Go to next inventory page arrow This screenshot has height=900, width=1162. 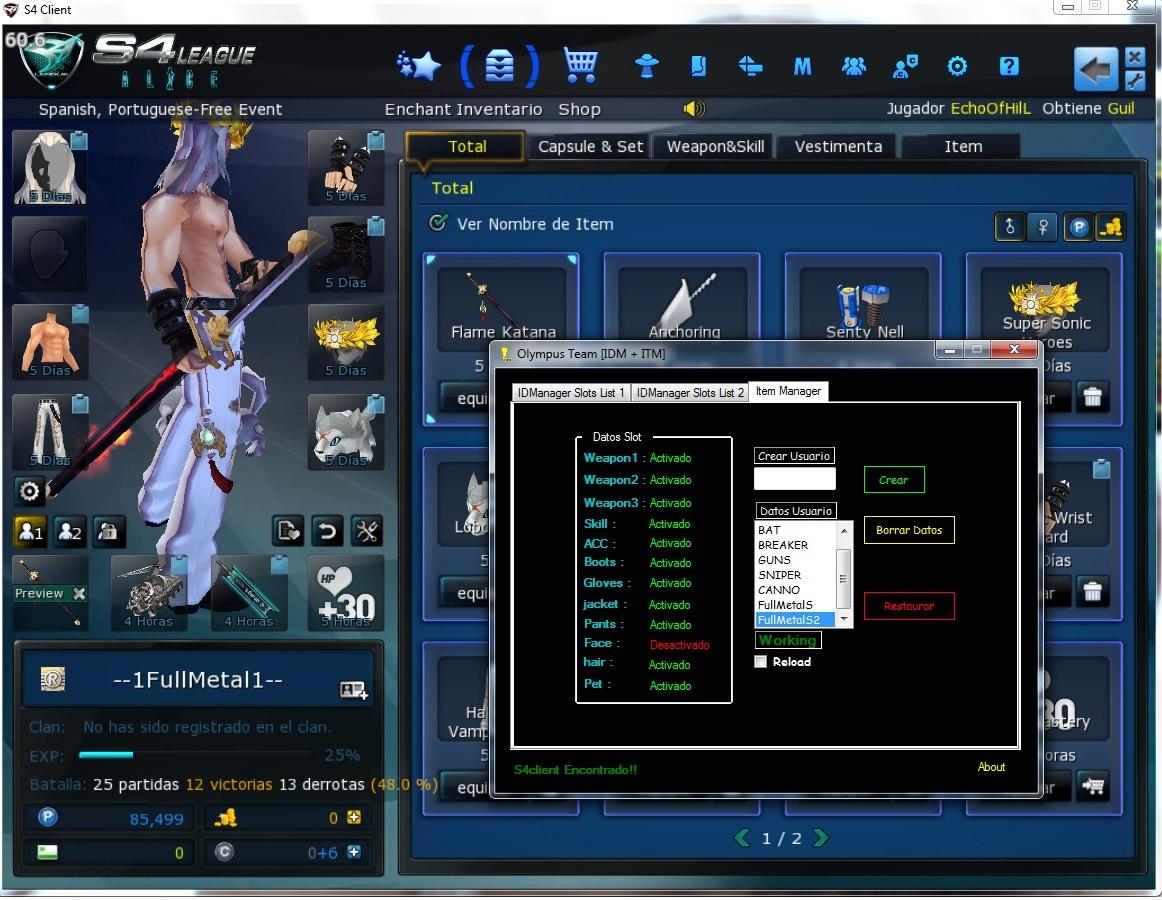[820, 838]
